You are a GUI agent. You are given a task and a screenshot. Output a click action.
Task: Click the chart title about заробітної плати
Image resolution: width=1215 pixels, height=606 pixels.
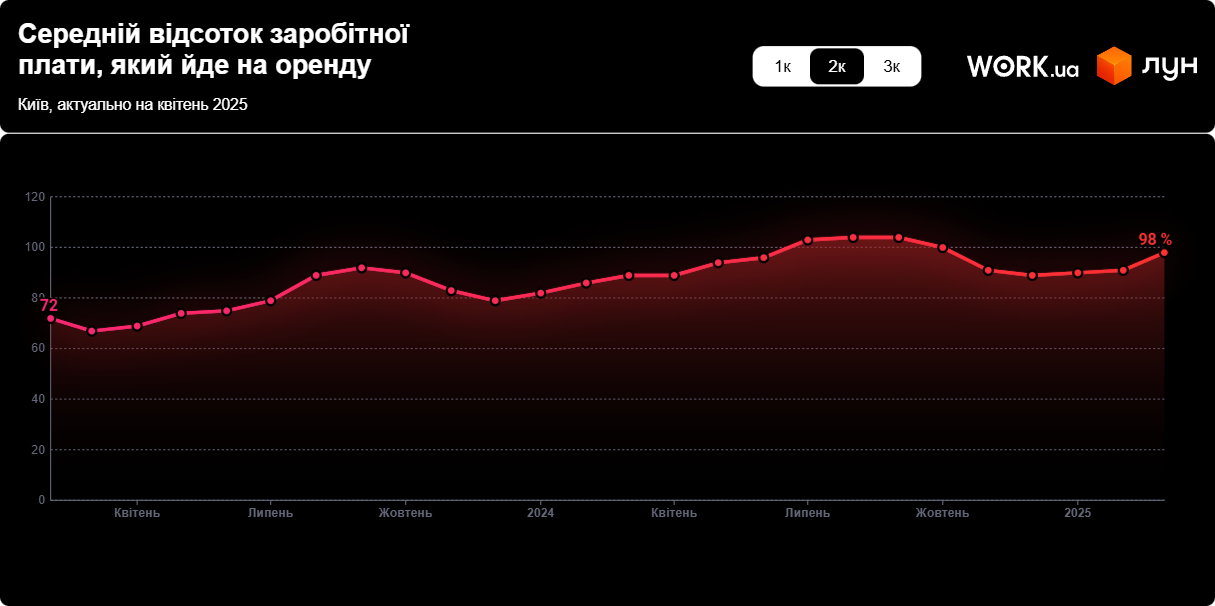click(x=214, y=50)
